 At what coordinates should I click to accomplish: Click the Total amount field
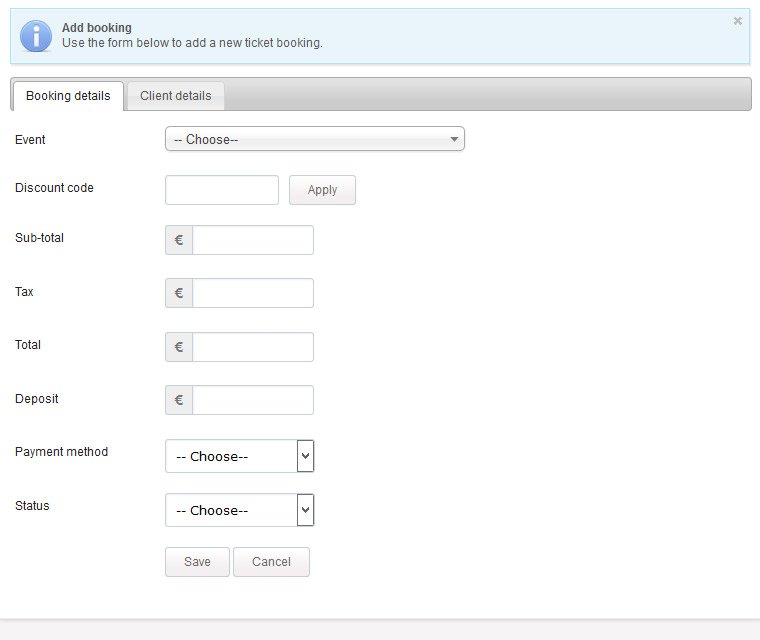253,347
